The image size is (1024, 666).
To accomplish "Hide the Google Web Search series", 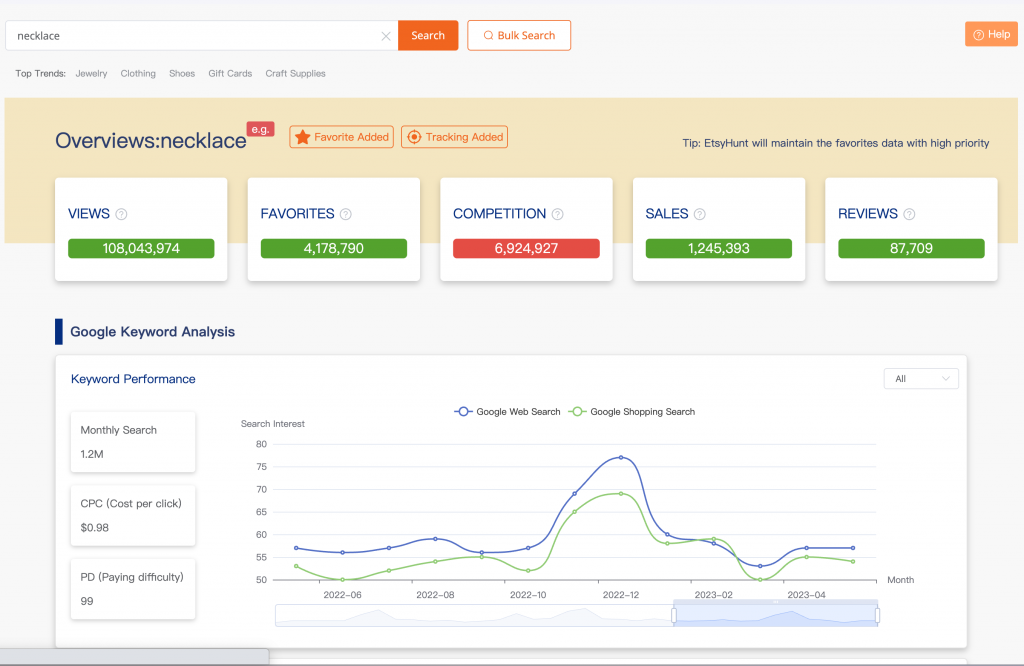I will pos(508,411).
